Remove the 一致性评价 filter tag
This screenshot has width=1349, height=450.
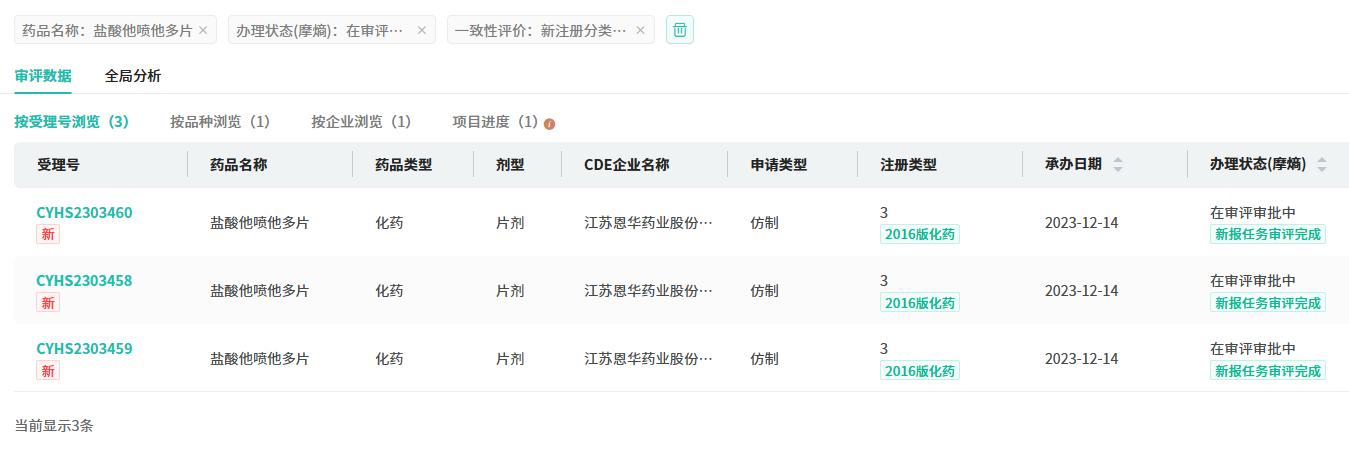click(640, 30)
